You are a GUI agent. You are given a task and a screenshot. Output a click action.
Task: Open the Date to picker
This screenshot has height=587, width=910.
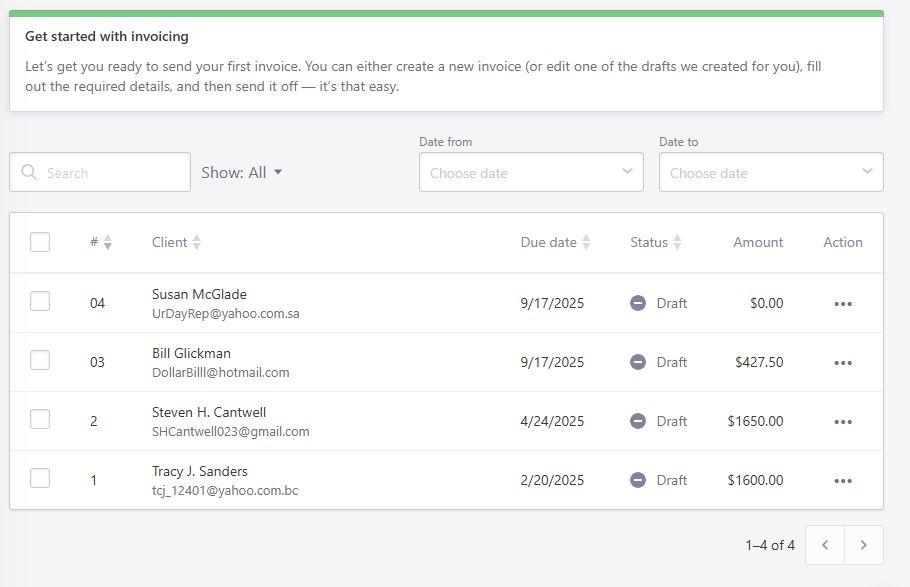[770, 172]
